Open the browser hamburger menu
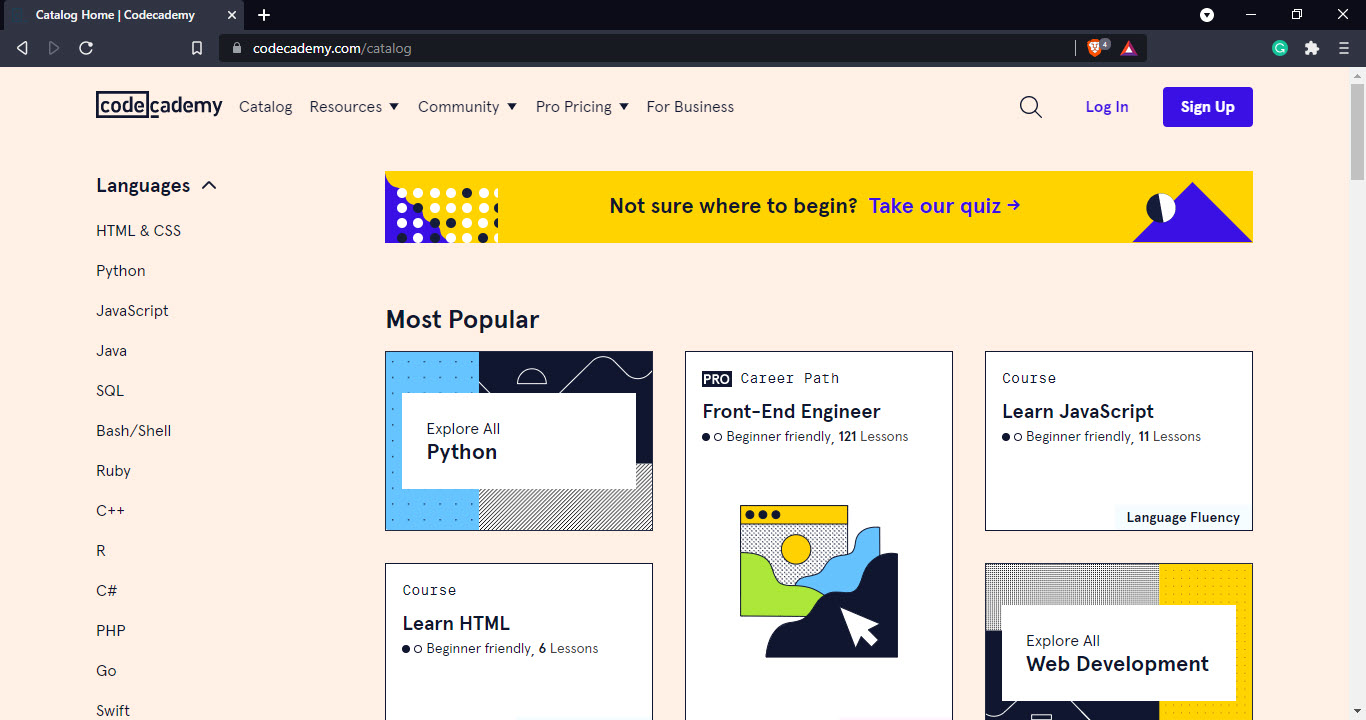1366x720 pixels. pos(1344,48)
